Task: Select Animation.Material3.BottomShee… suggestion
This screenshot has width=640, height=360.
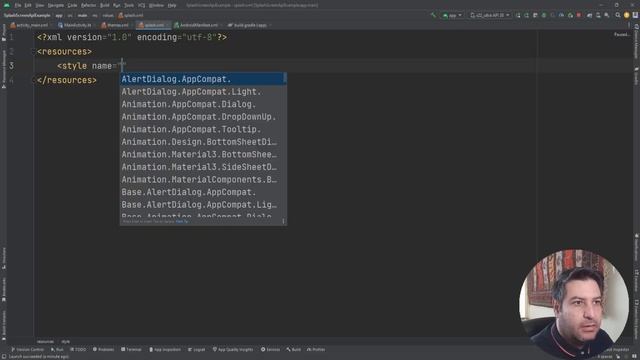Action: (203, 154)
